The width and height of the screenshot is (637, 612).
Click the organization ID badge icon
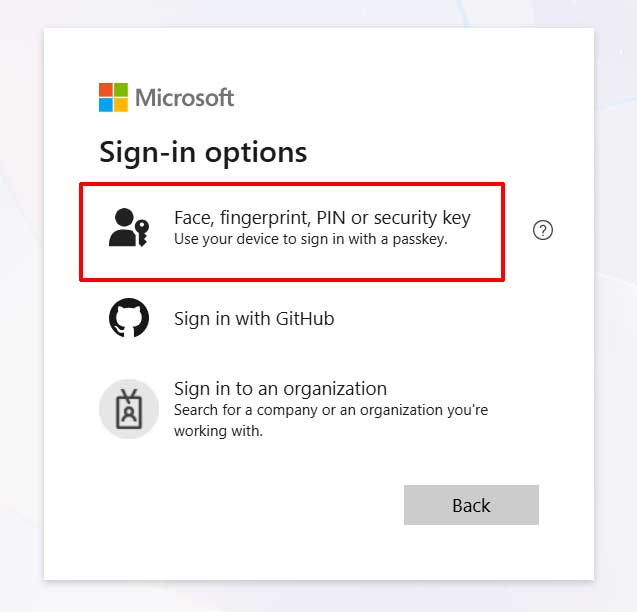[x=129, y=409]
